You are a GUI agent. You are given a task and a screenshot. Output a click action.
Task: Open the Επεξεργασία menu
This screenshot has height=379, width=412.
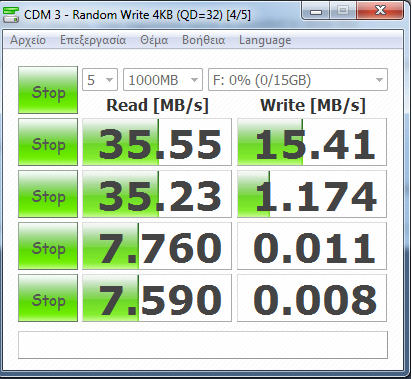click(93, 40)
